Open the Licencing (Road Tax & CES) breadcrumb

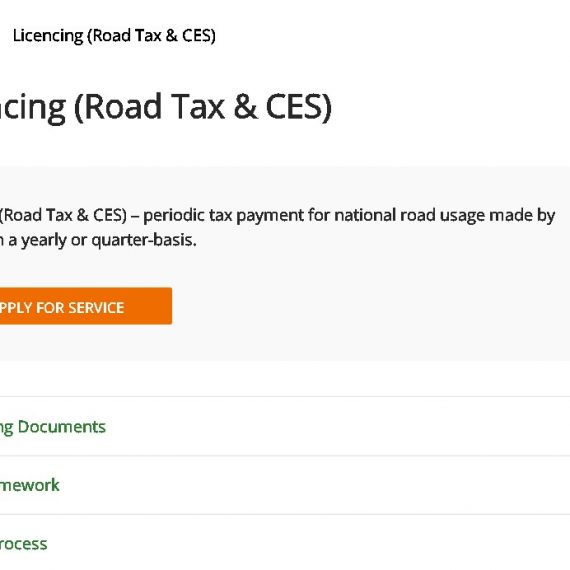[114, 36]
